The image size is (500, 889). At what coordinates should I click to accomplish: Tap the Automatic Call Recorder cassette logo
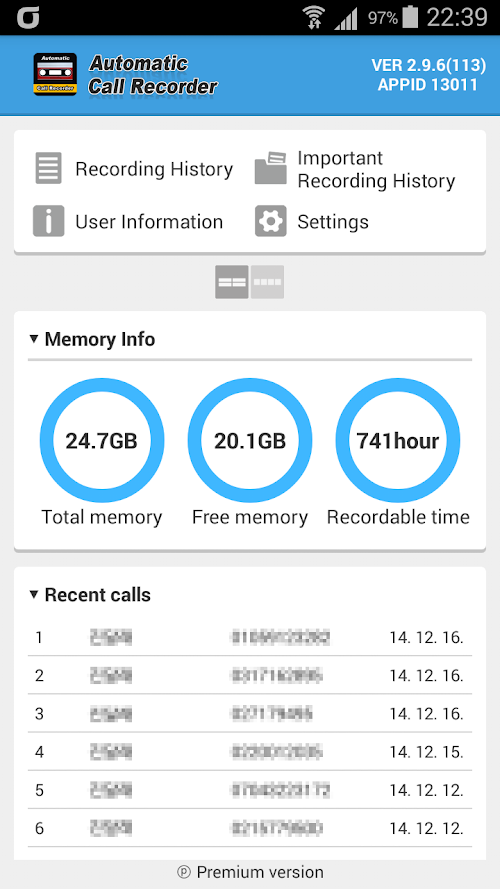tap(55, 74)
